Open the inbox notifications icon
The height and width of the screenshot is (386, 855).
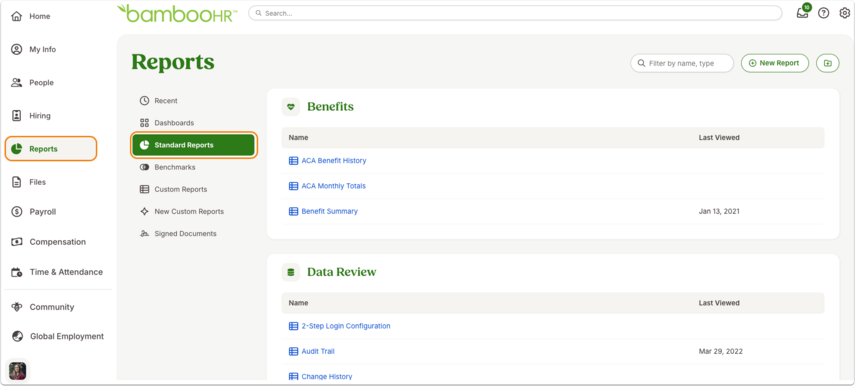(x=803, y=13)
